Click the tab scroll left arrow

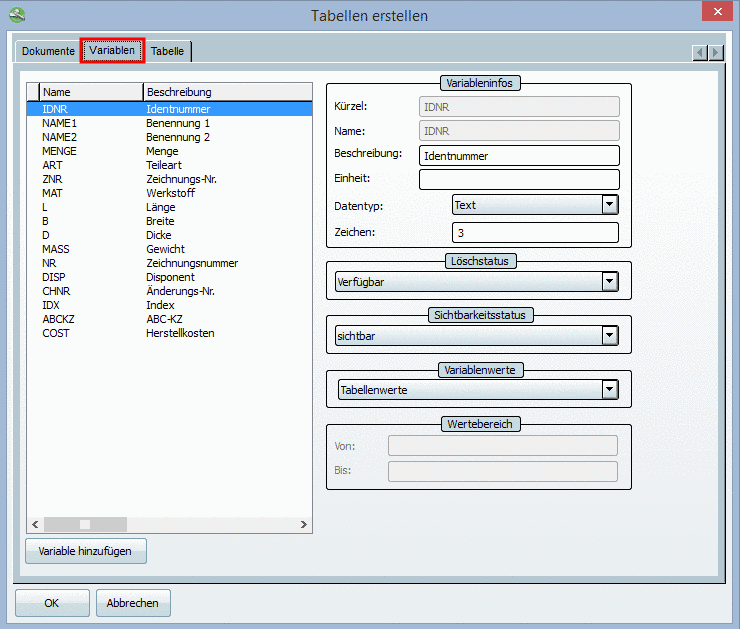click(700, 52)
